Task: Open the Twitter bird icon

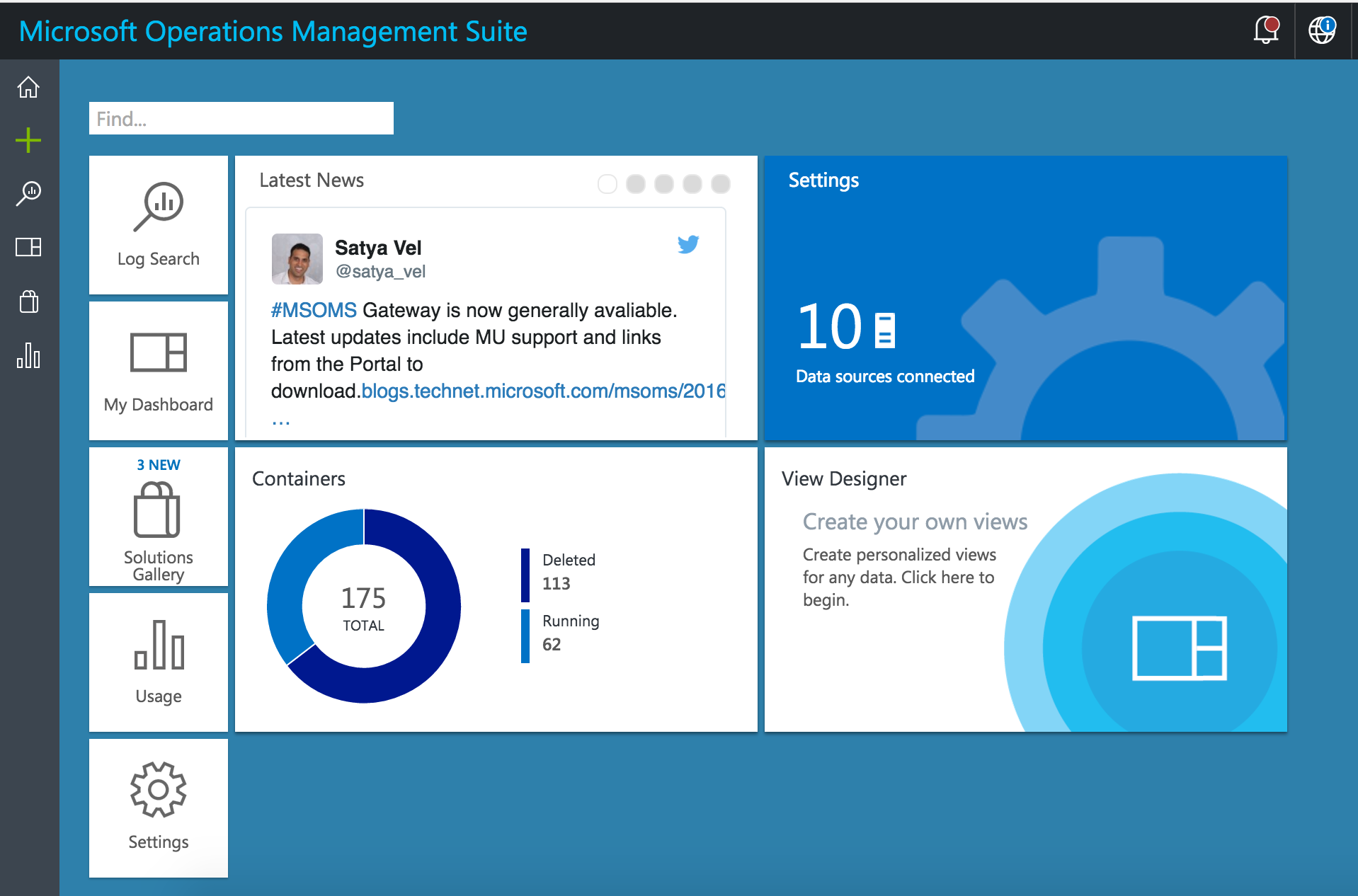Action: click(x=688, y=244)
